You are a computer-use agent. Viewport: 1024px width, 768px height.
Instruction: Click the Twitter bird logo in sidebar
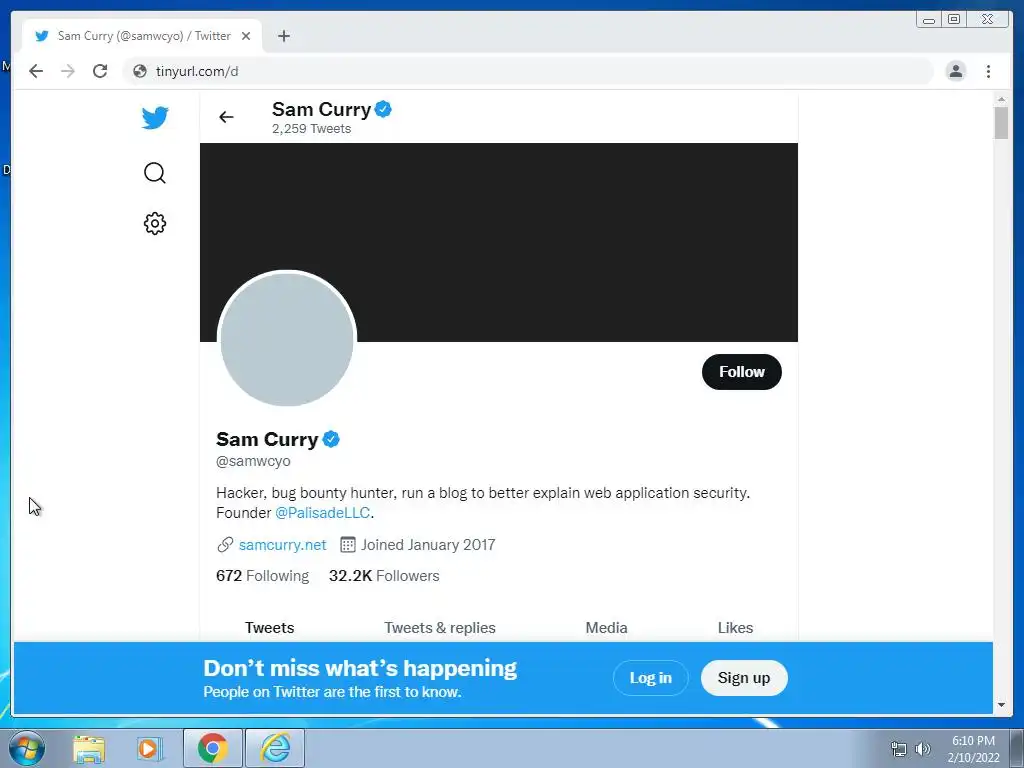(x=155, y=118)
